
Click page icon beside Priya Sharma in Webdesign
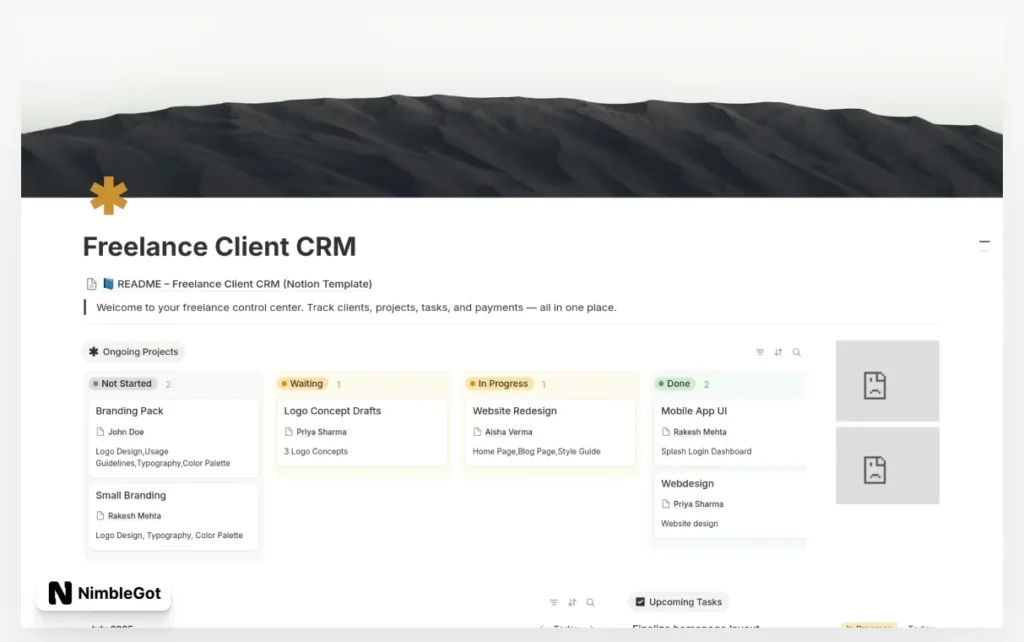(x=665, y=504)
